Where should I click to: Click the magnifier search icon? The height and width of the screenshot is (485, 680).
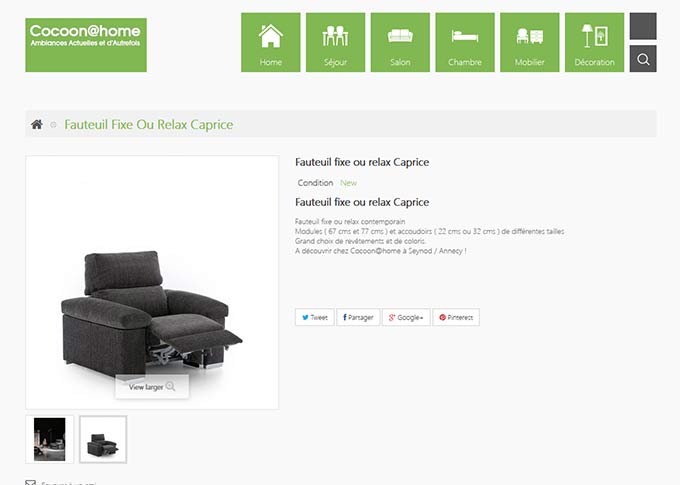(x=643, y=59)
